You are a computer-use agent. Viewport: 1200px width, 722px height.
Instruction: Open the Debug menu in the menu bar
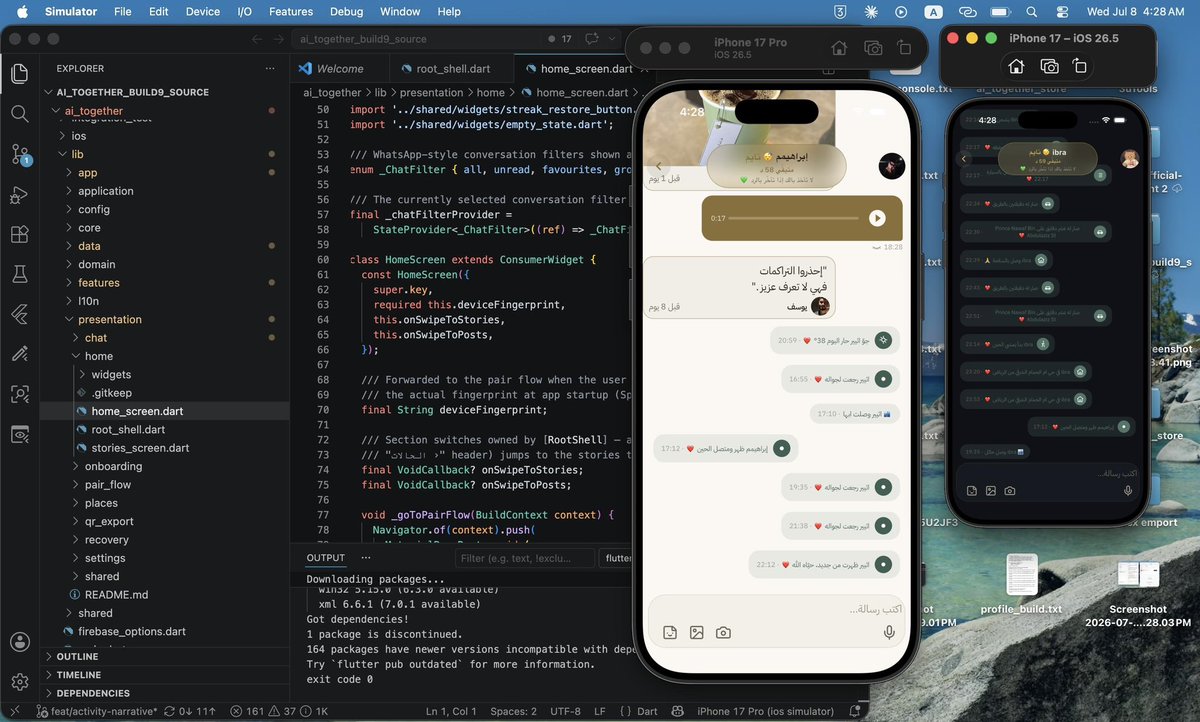(347, 11)
